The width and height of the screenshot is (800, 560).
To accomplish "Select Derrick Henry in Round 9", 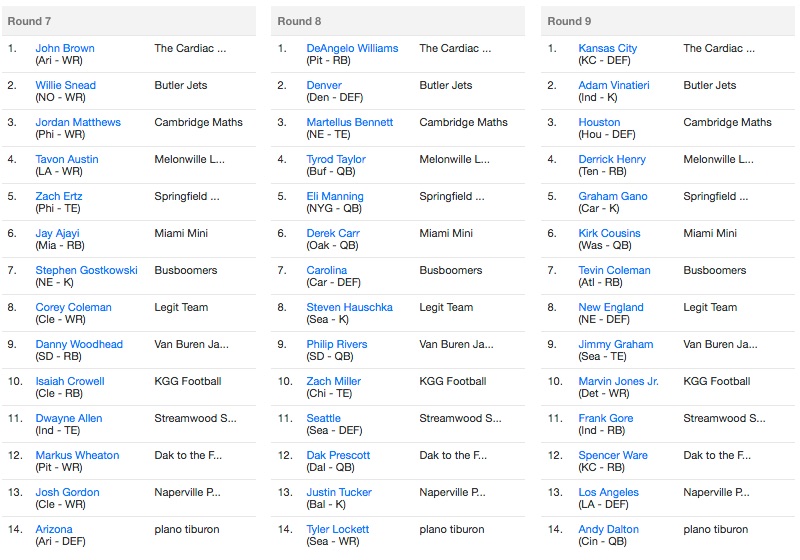I will coord(612,159).
